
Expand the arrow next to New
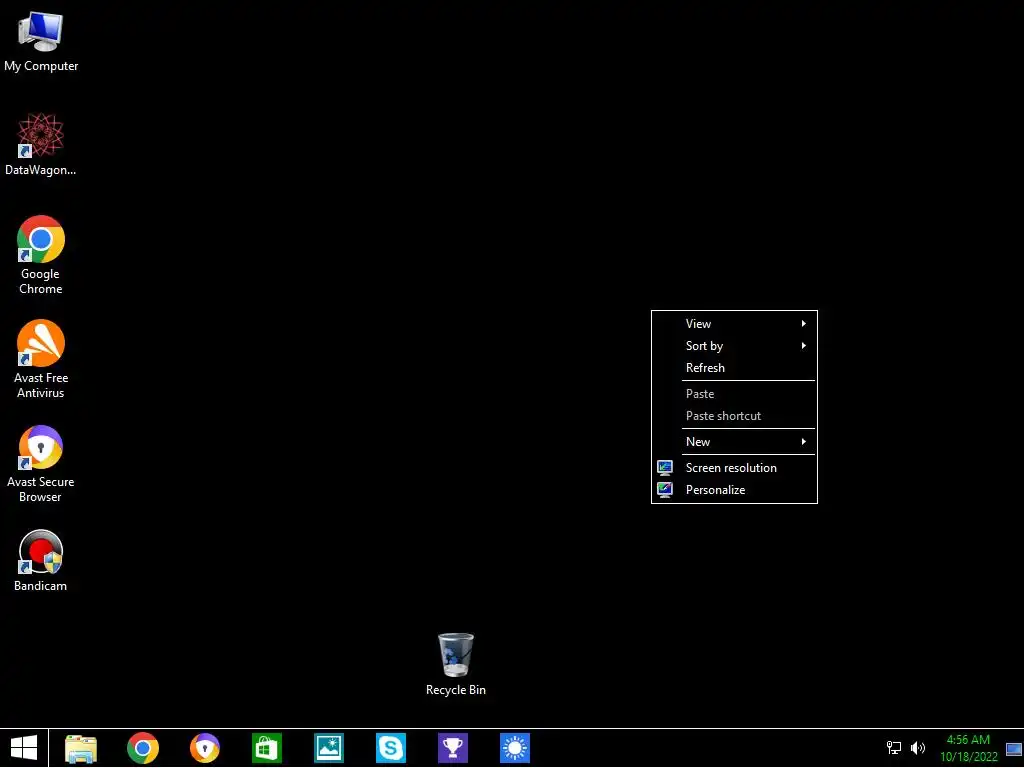(803, 442)
